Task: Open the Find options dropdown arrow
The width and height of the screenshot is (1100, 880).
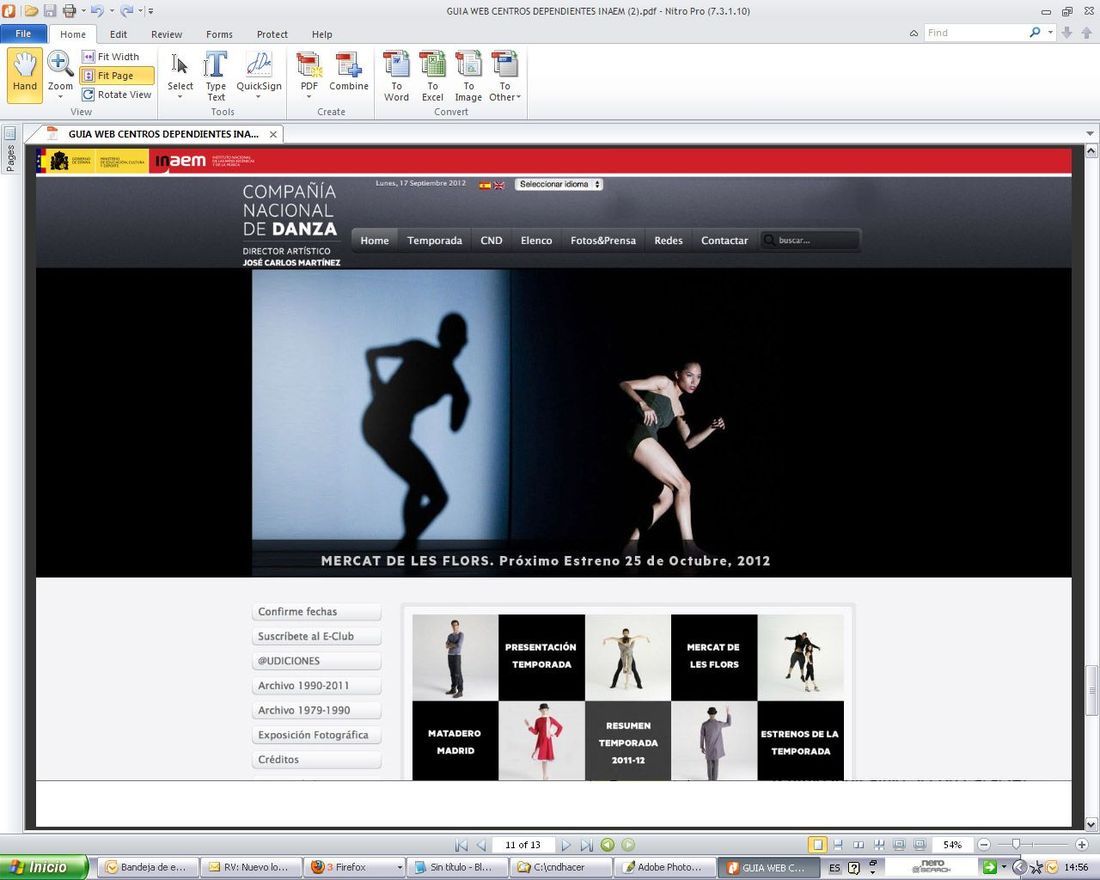Action: coord(1050,33)
